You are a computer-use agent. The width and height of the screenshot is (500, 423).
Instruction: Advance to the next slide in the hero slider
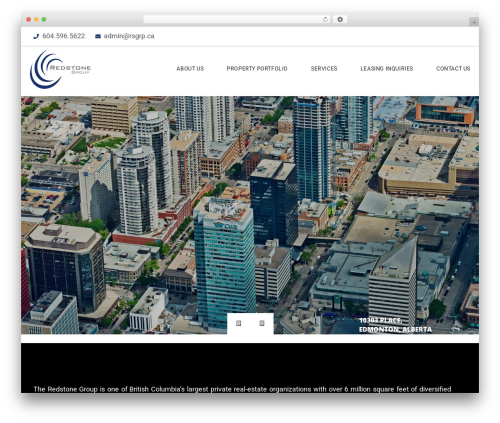click(262, 323)
